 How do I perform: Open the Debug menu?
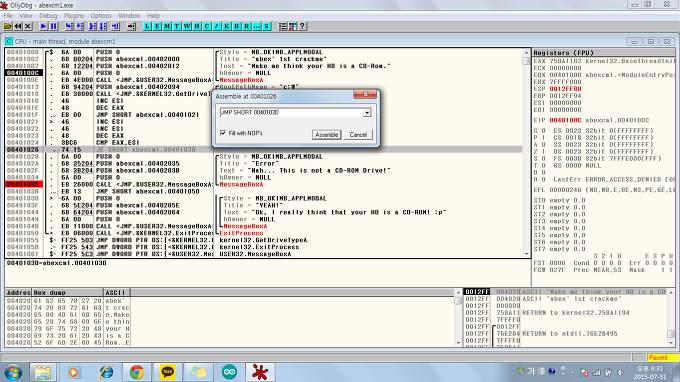pyautogui.click(x=48, y=16)
